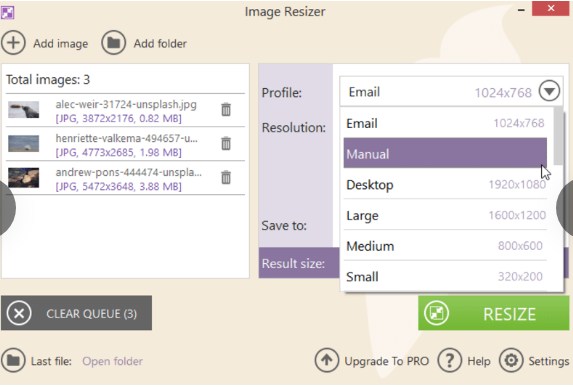Click the Last file folder icon

pos(13,360)
